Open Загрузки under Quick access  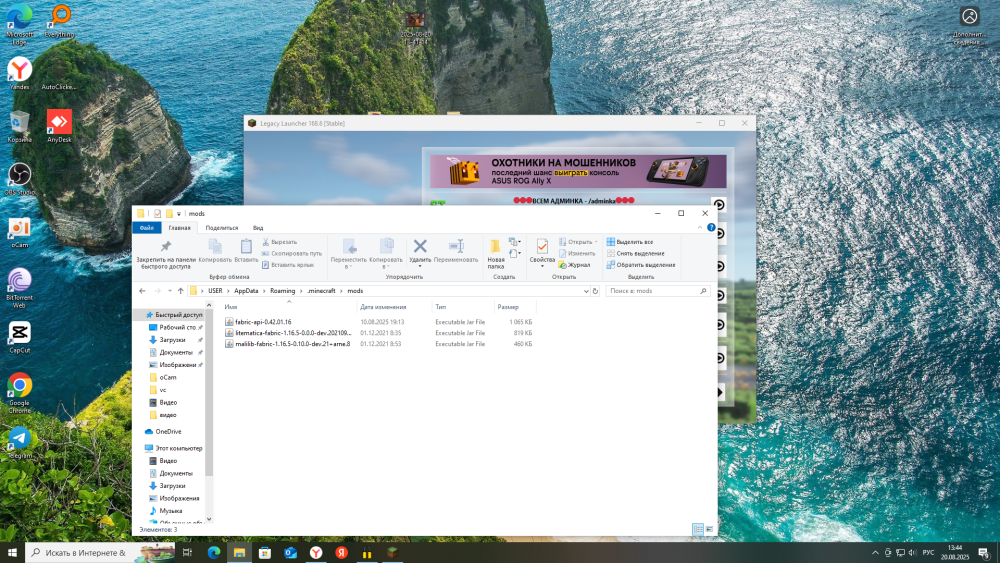[x=172, y=340]
